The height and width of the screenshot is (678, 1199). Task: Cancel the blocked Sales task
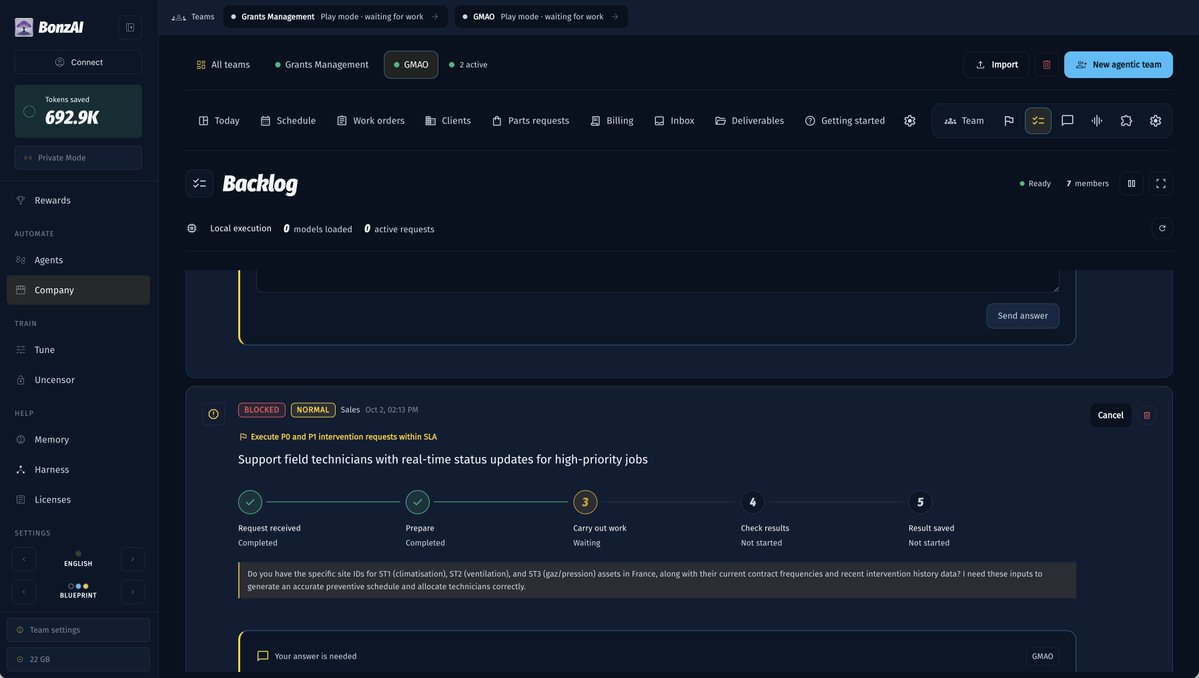point(1110,415)
